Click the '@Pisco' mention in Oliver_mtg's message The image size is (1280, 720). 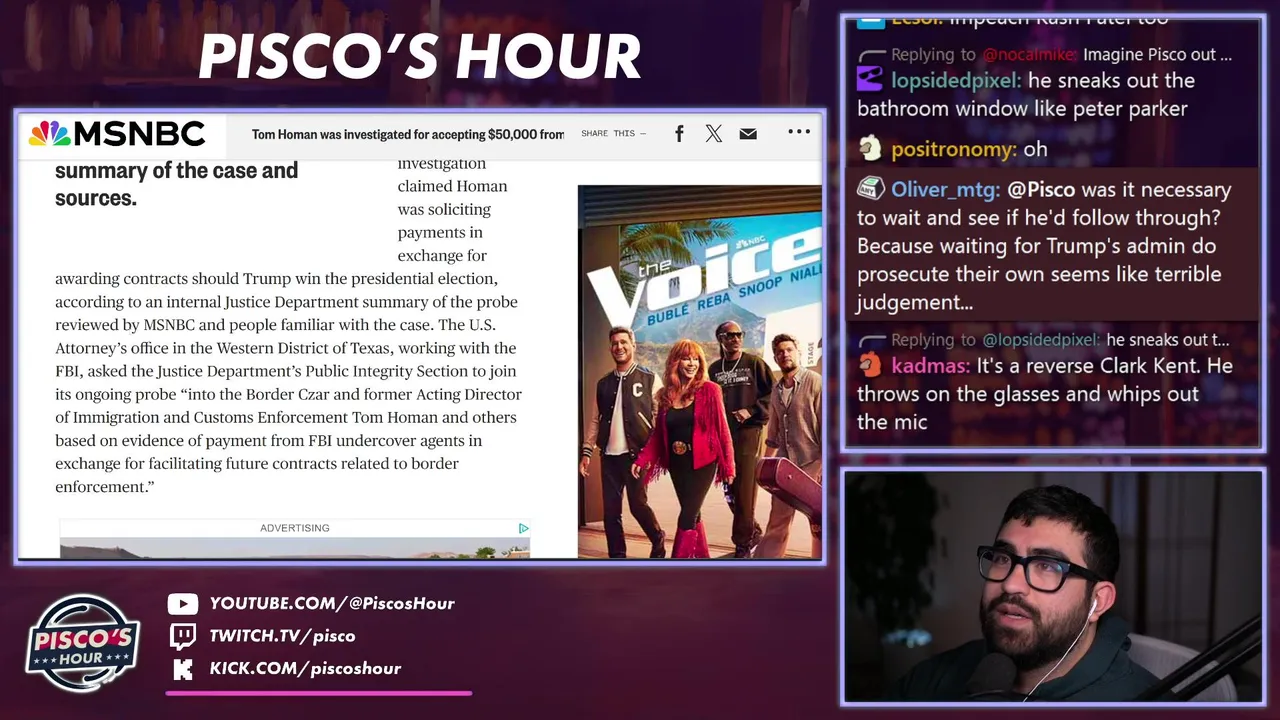coord(1041,189)
